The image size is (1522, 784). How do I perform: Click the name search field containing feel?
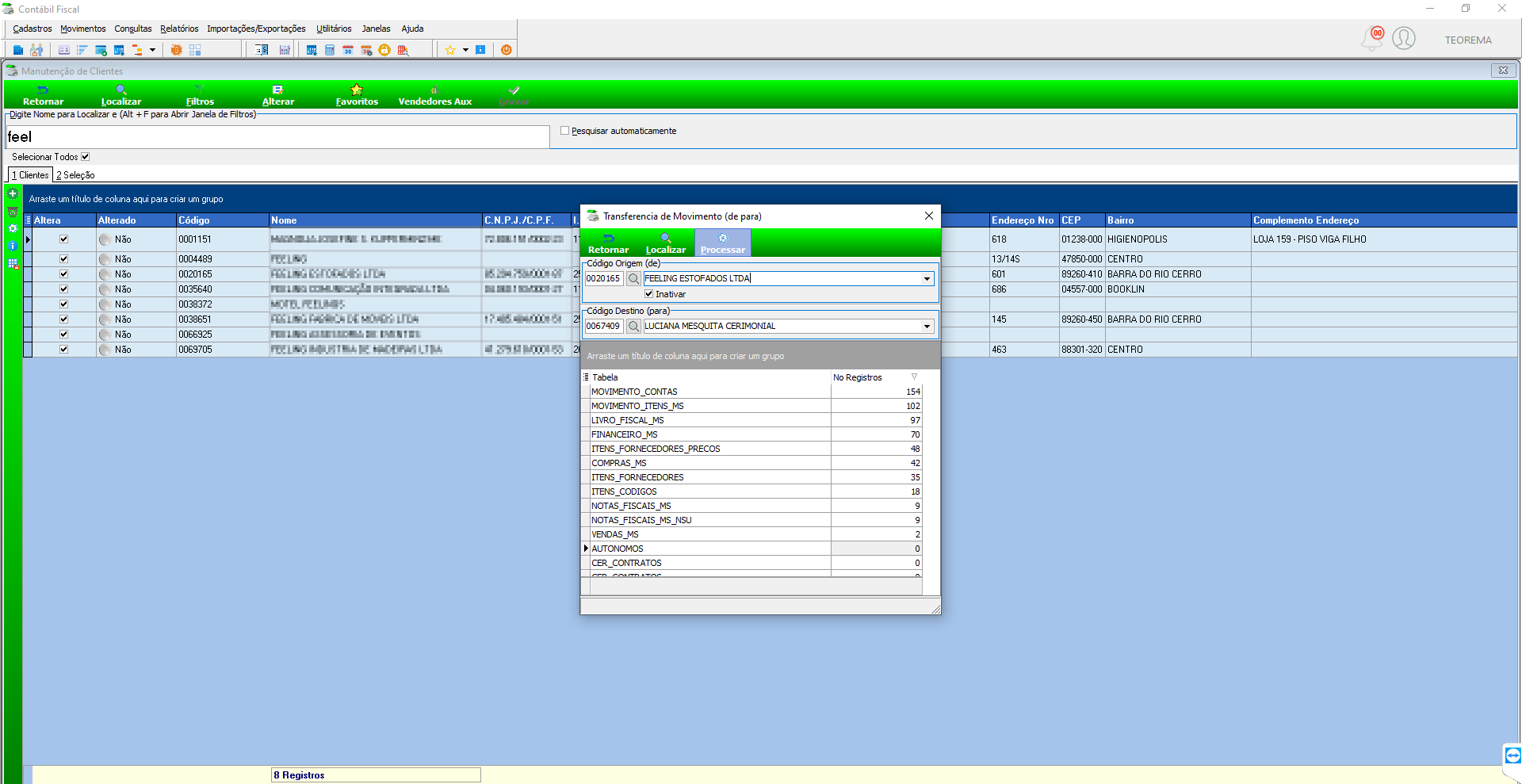pos(277,136)
